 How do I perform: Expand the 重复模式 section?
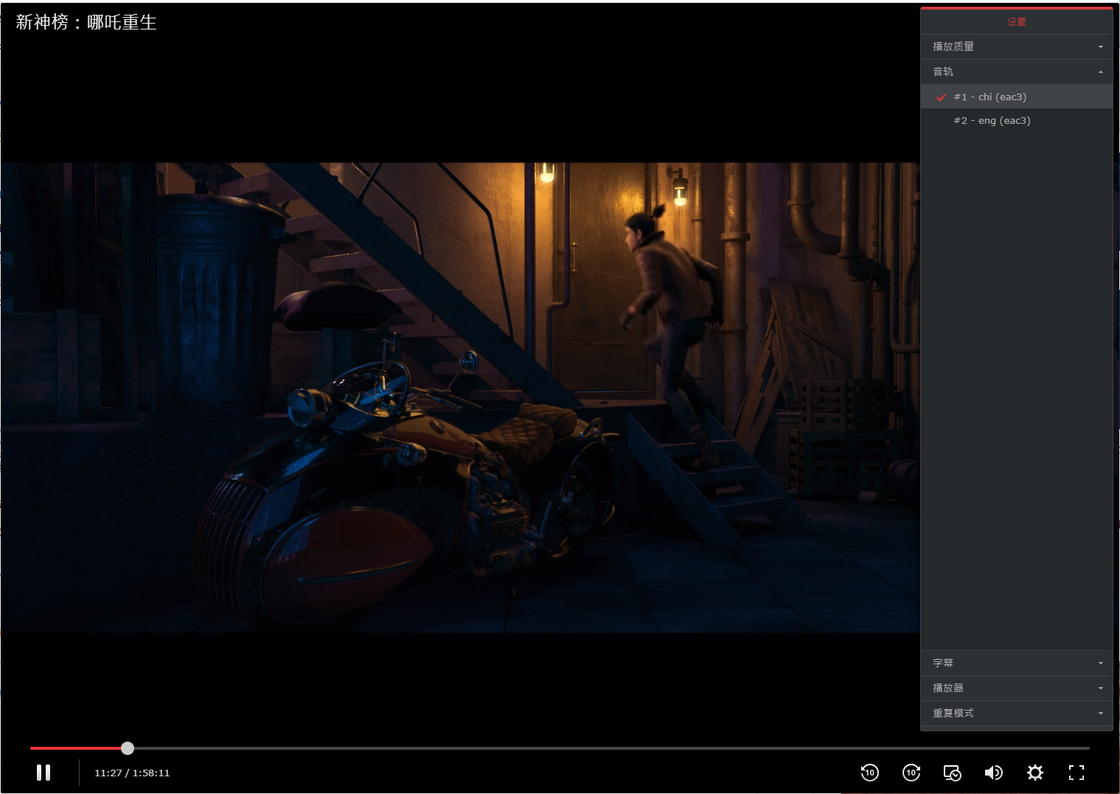click(1016, 713)
